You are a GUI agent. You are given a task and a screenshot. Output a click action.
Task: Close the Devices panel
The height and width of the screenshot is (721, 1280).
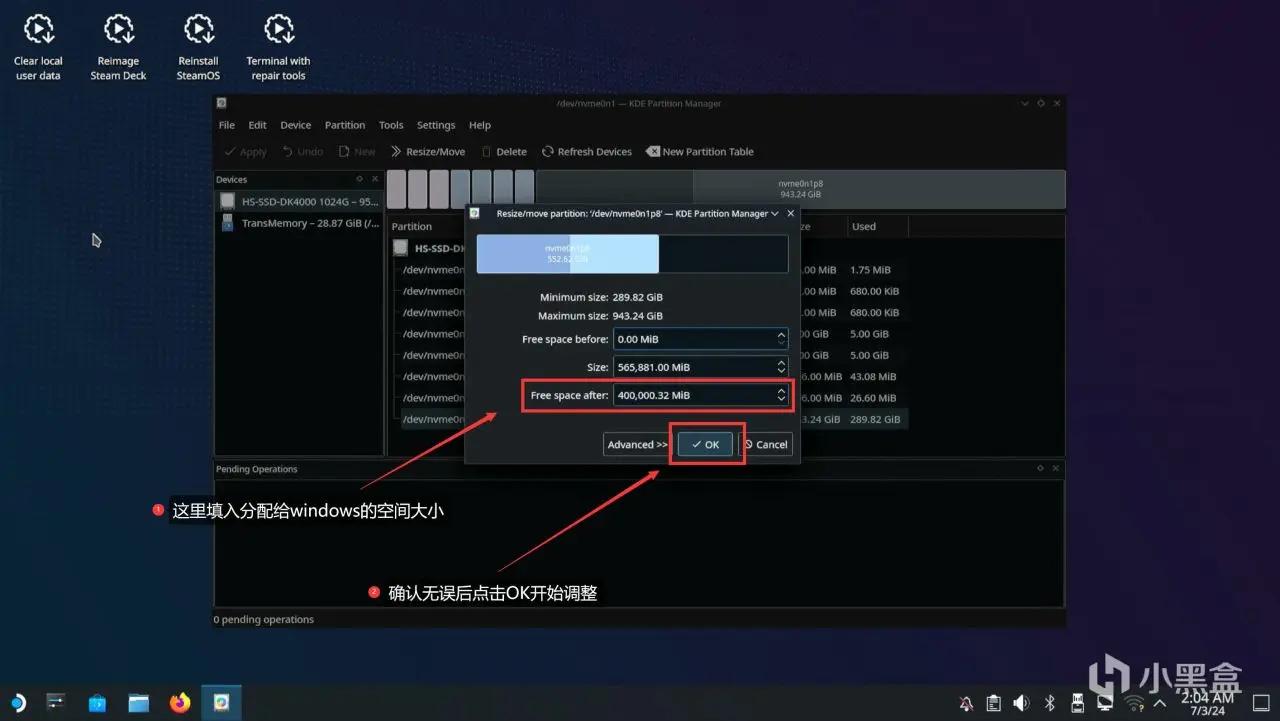[375, 179]
